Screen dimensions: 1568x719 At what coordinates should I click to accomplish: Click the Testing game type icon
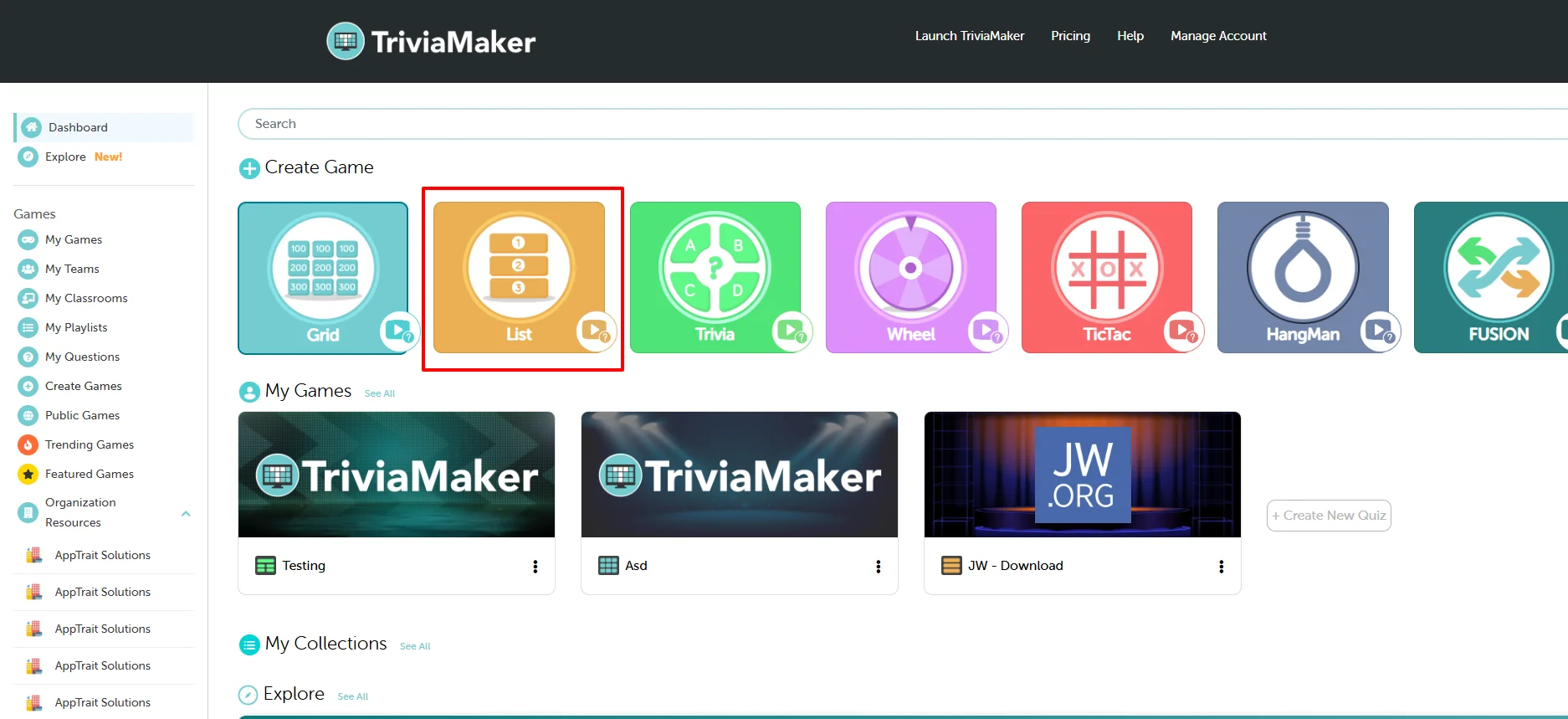(x=265, y=566)
